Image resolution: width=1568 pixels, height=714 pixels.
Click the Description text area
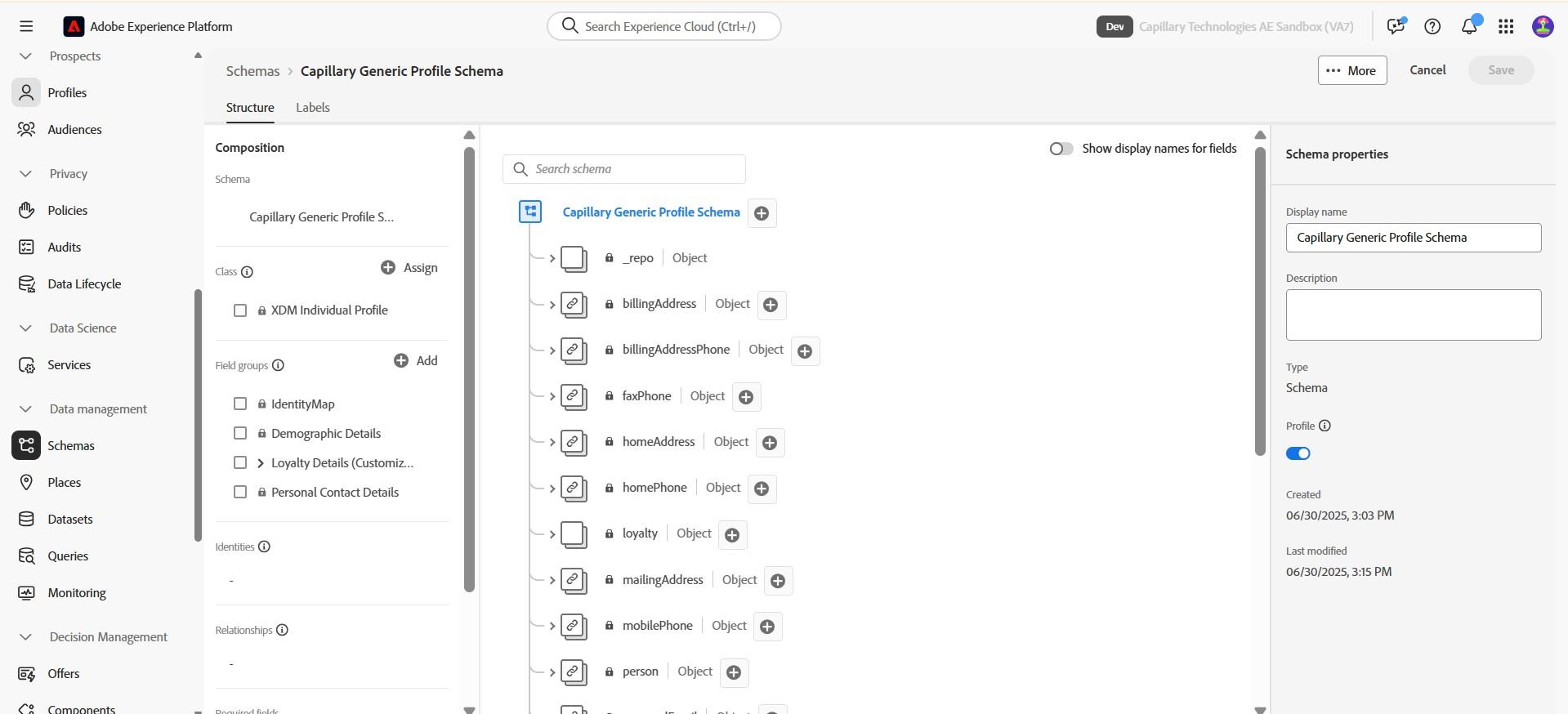[1414, 315]
